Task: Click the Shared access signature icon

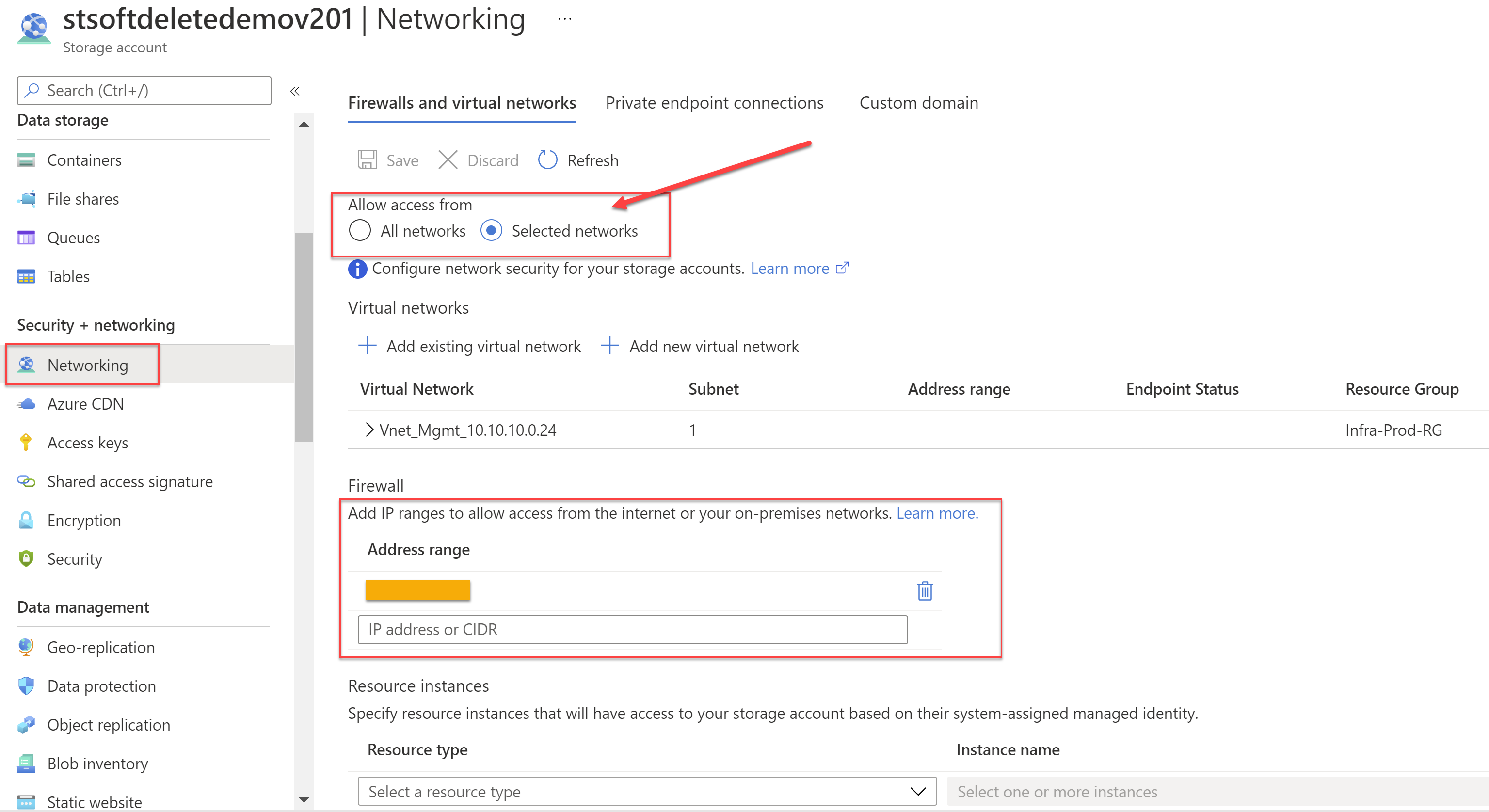Action: point(26,481)
